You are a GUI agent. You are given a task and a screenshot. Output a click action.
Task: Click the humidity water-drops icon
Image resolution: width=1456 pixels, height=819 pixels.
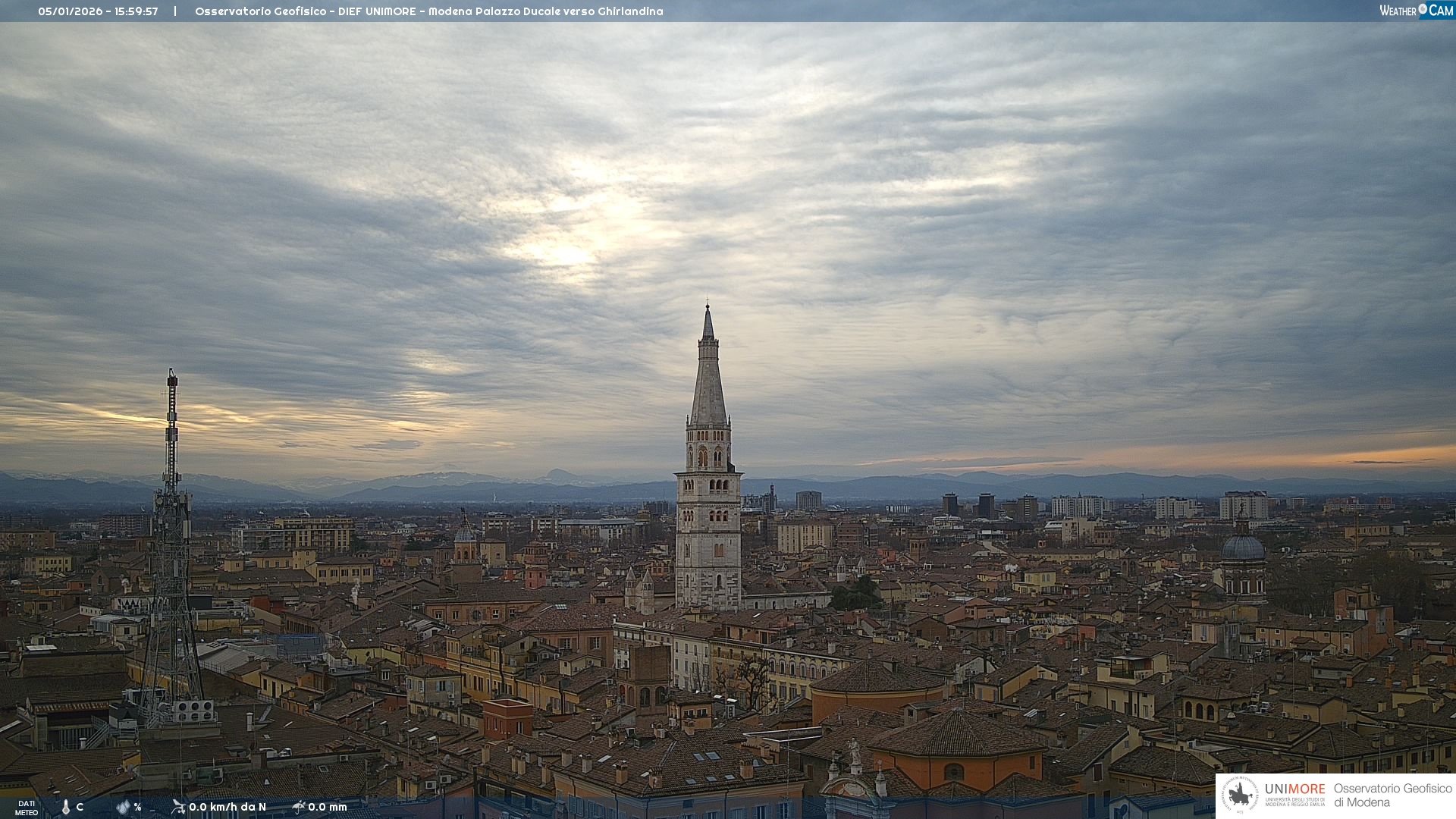point(123,808)
